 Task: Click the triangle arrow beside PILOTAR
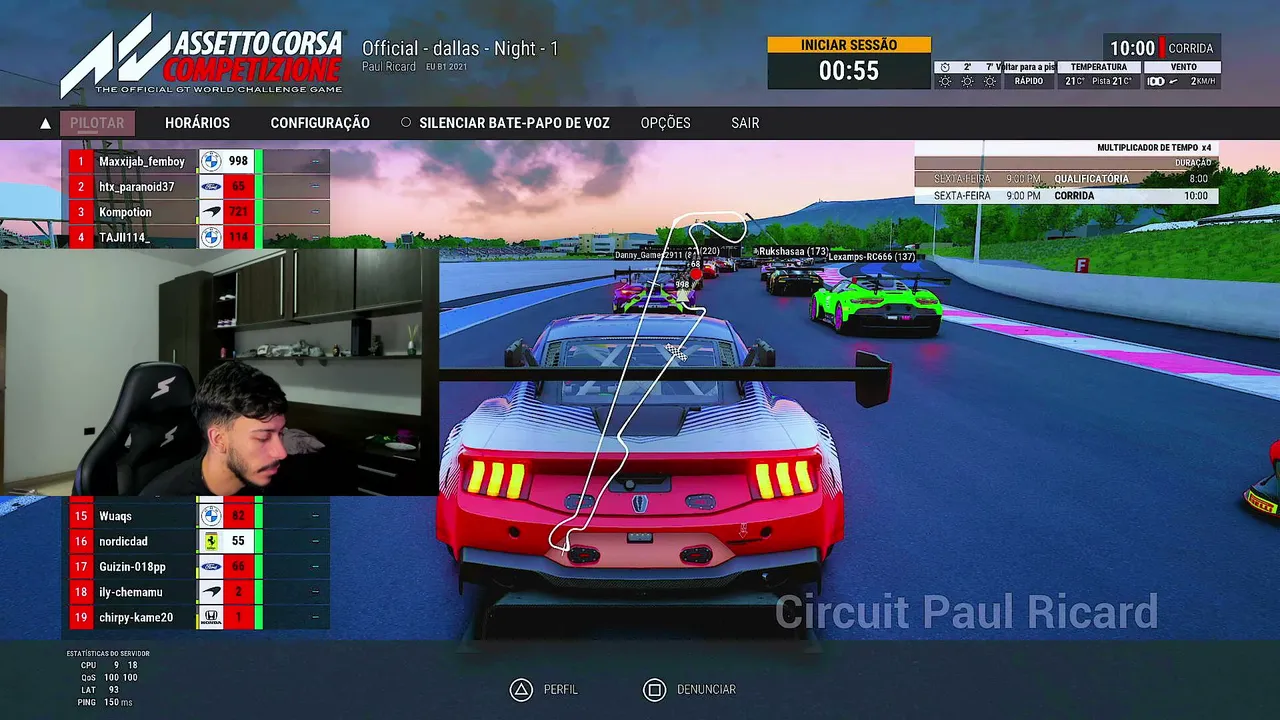pos(45,124)
